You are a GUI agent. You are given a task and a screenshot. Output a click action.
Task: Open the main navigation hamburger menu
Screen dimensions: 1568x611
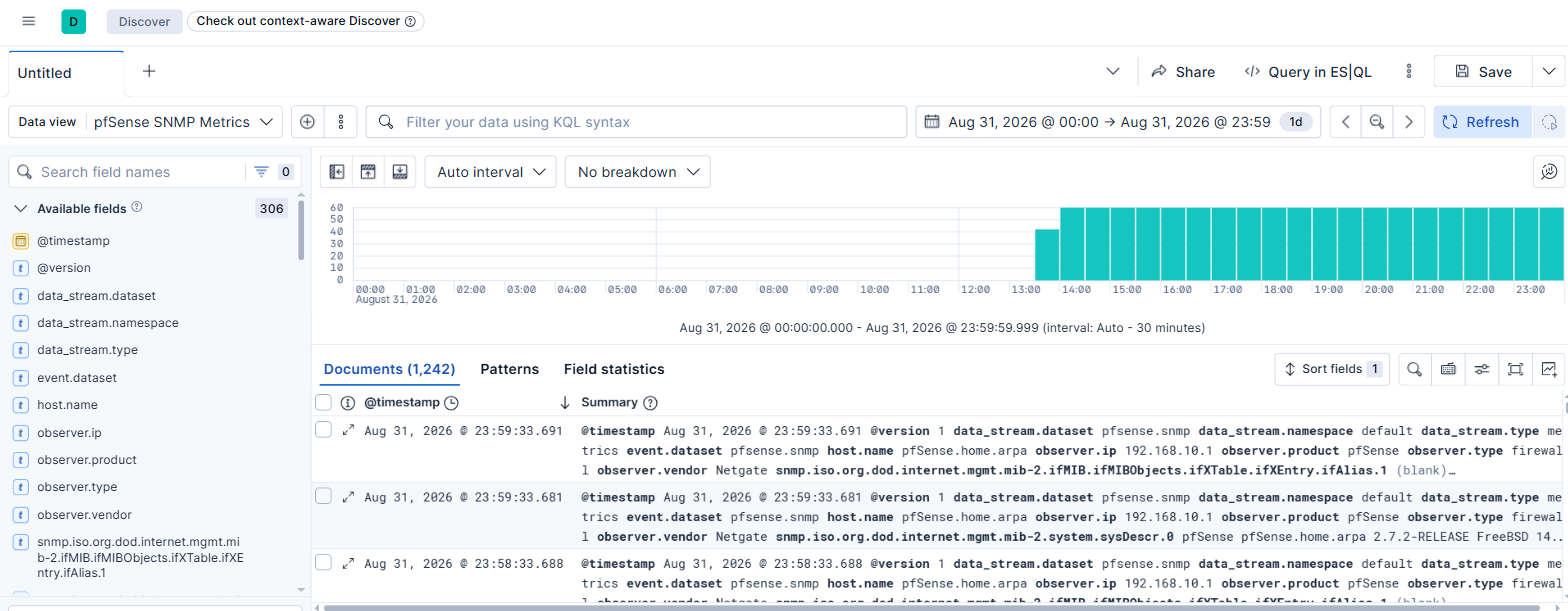click(28, 21)
